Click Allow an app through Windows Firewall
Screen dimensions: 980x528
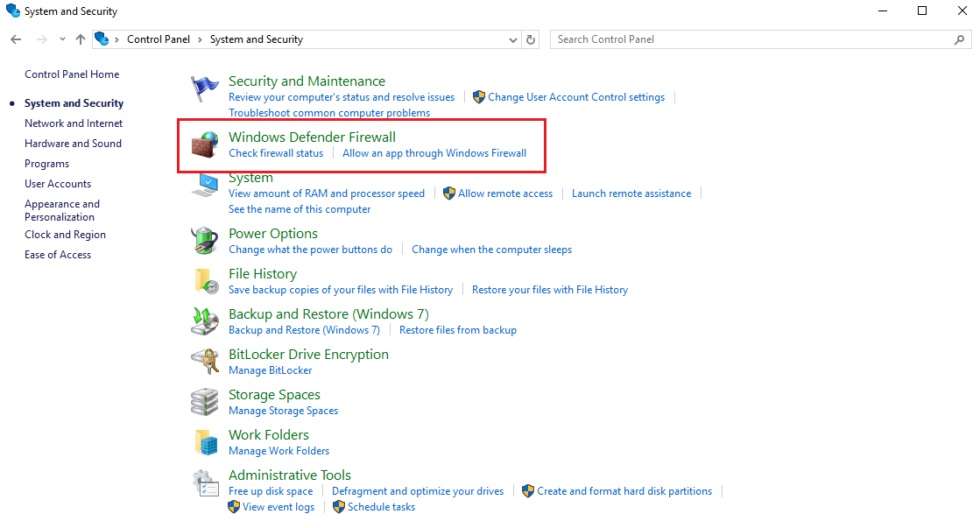click(434, 153)
